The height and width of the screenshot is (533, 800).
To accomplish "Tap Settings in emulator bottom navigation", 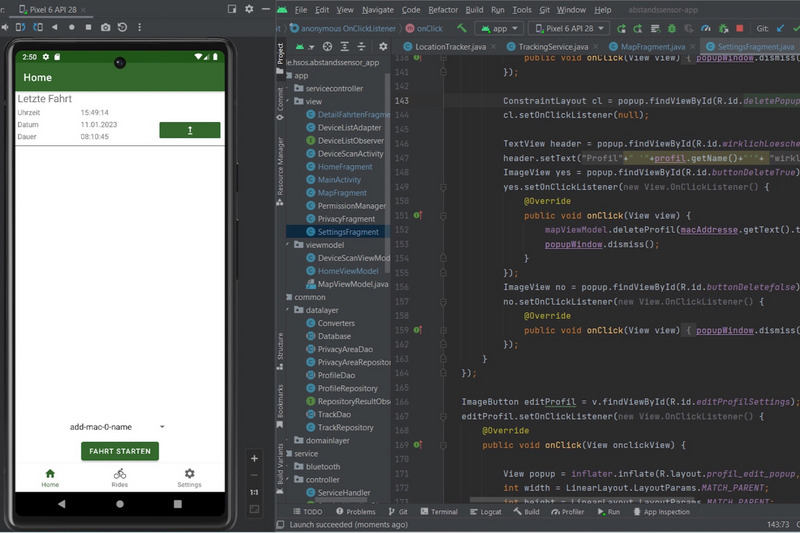I will 189,478.
